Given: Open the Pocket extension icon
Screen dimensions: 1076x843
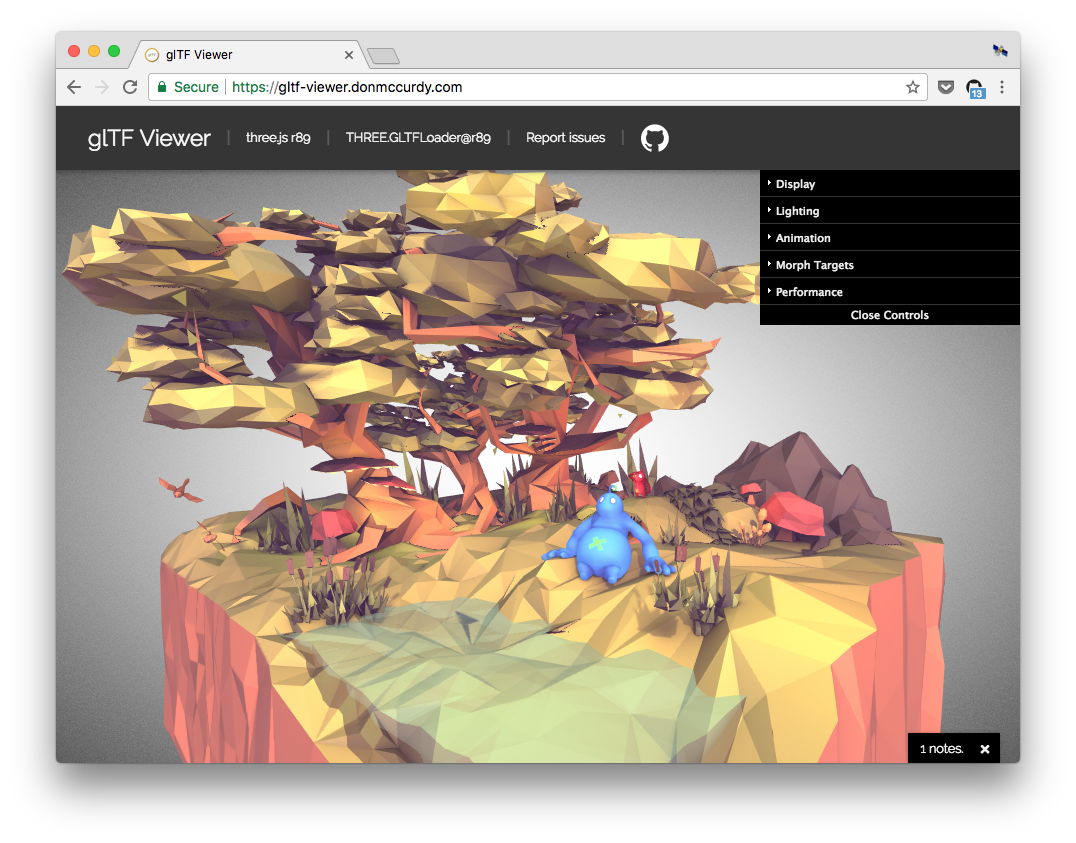Looking at the screenshot, I should (946, 87).
